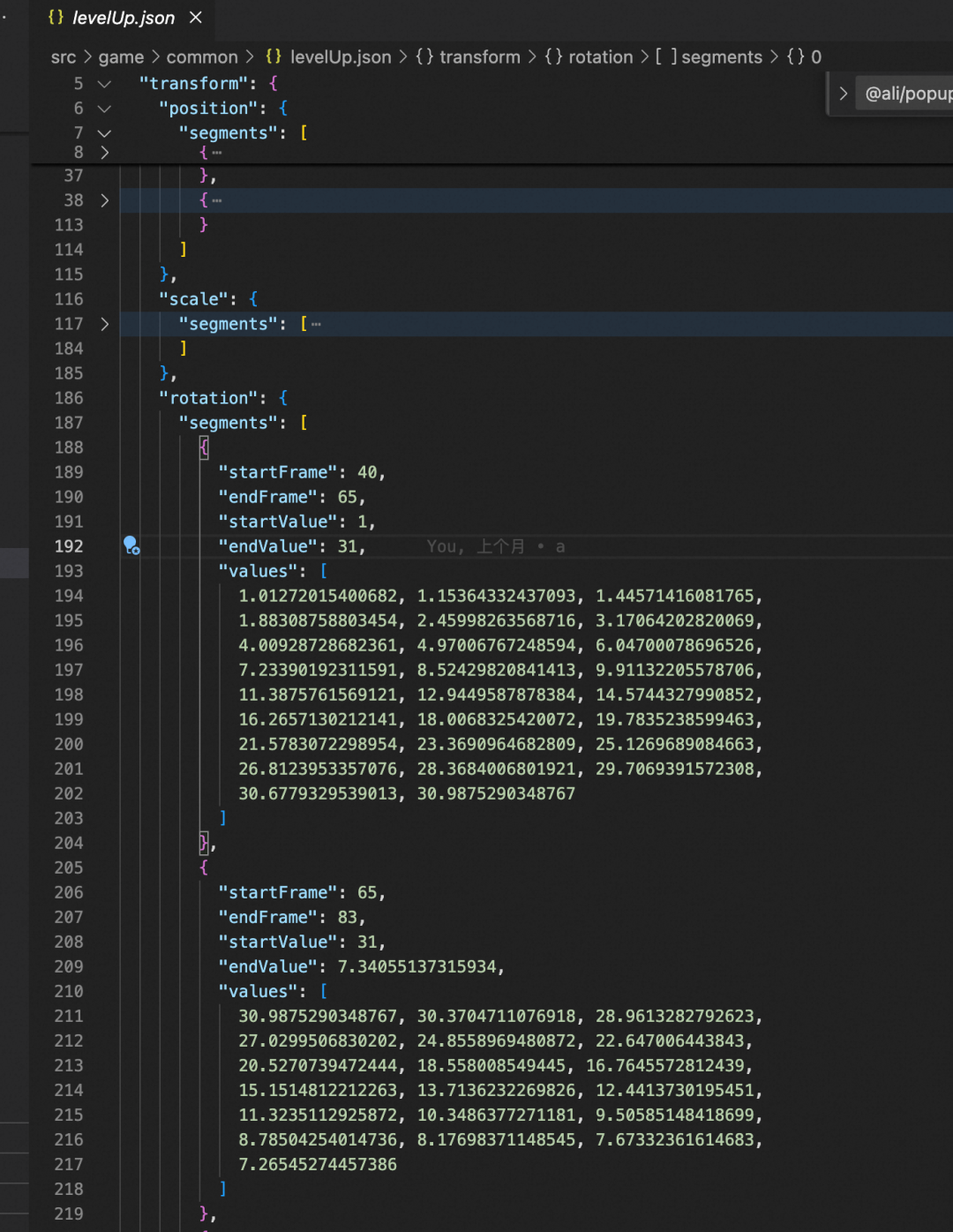
Task: Click the transform breadcrumb symbol
Action: tap(479, 57)
